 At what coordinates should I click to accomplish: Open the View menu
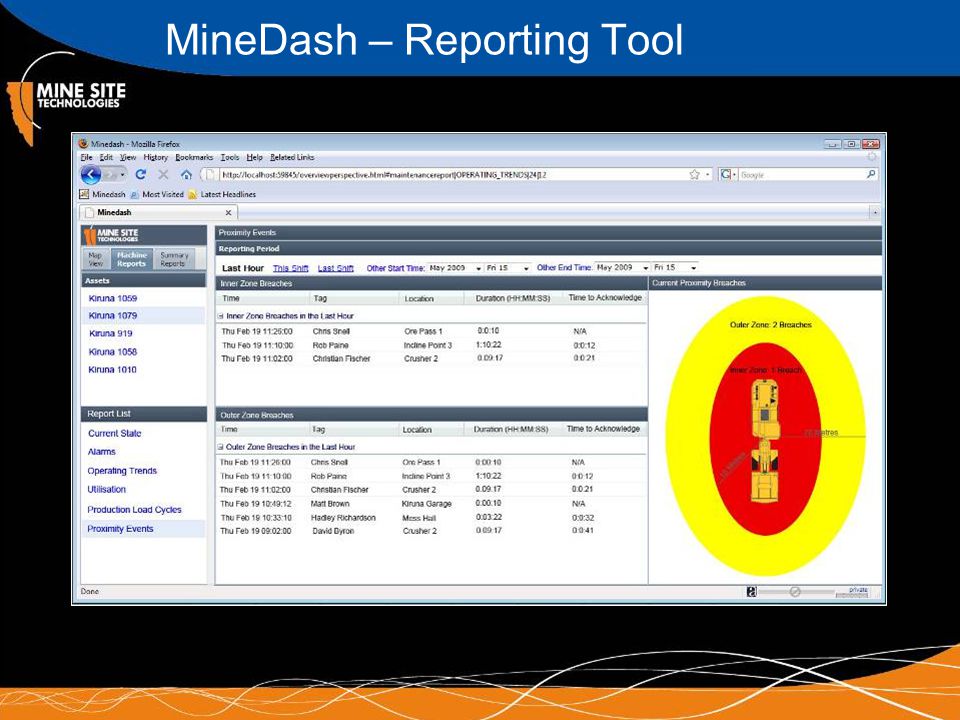coord(127,157)
